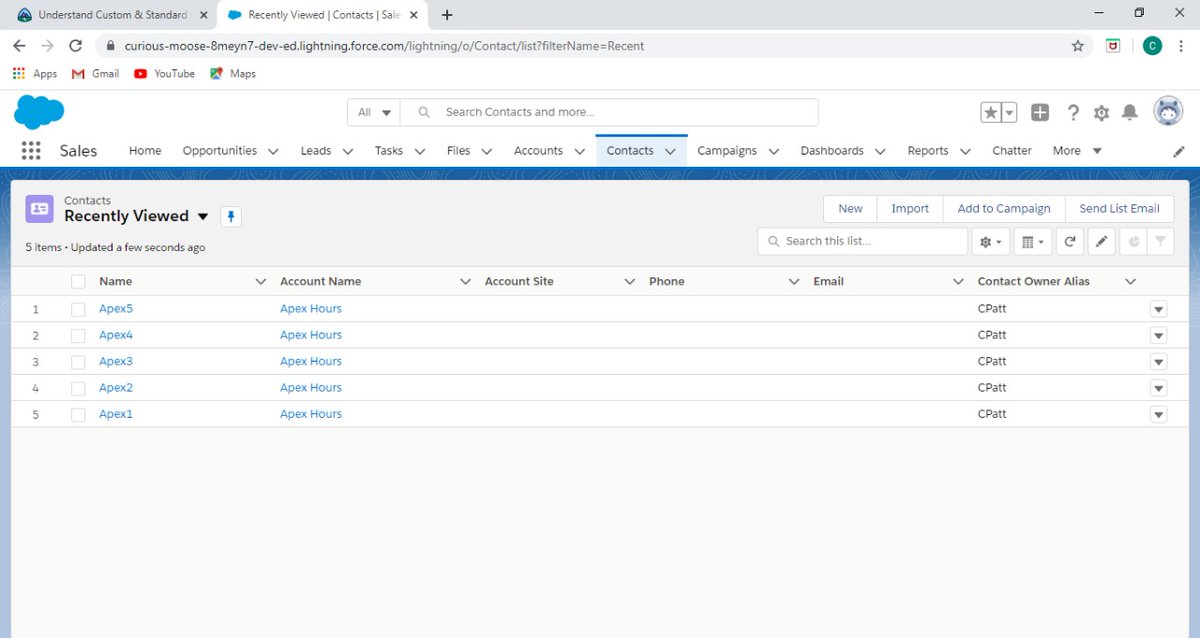Click the Import button
Image resolution: width=1200 pixels, height=638 pixels.
pos(910,208)
